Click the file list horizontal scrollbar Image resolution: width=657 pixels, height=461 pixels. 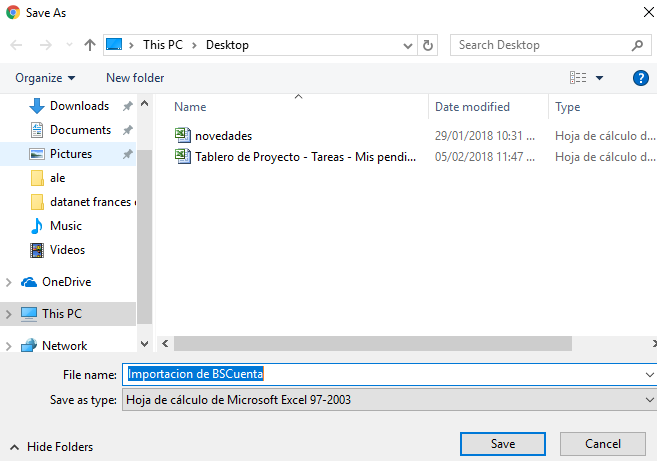(x=373, y=344)
